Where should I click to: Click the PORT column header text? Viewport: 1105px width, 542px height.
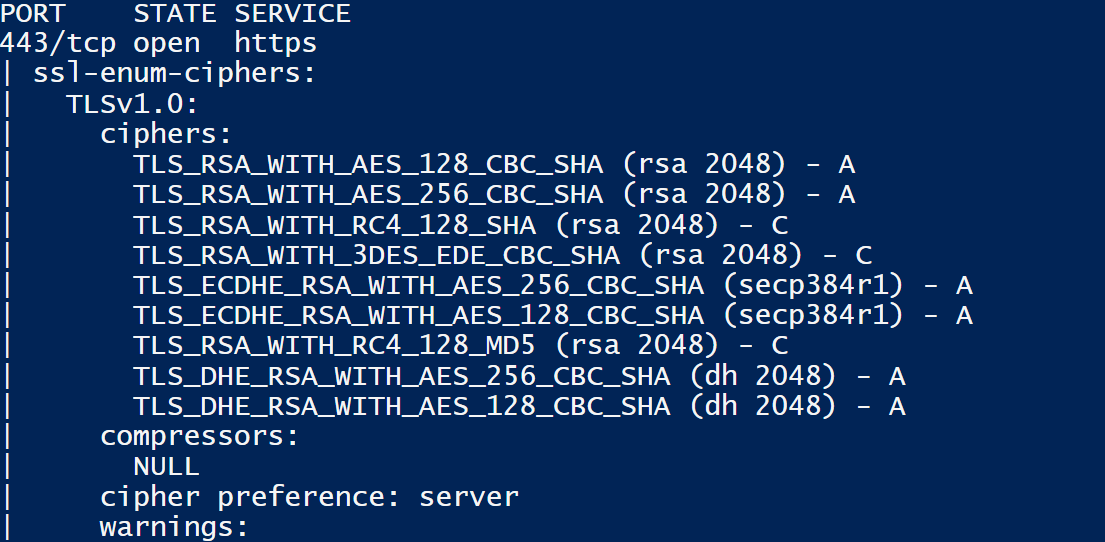[33, 14]
